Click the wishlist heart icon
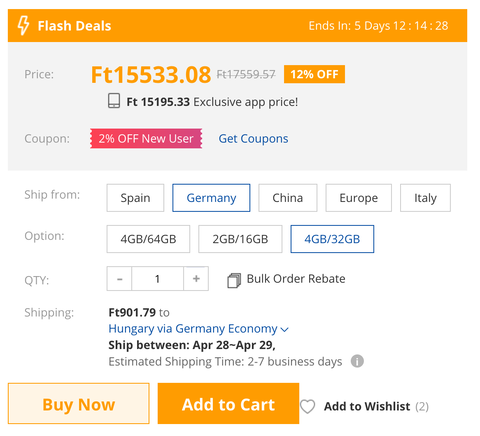 point(307,406)
